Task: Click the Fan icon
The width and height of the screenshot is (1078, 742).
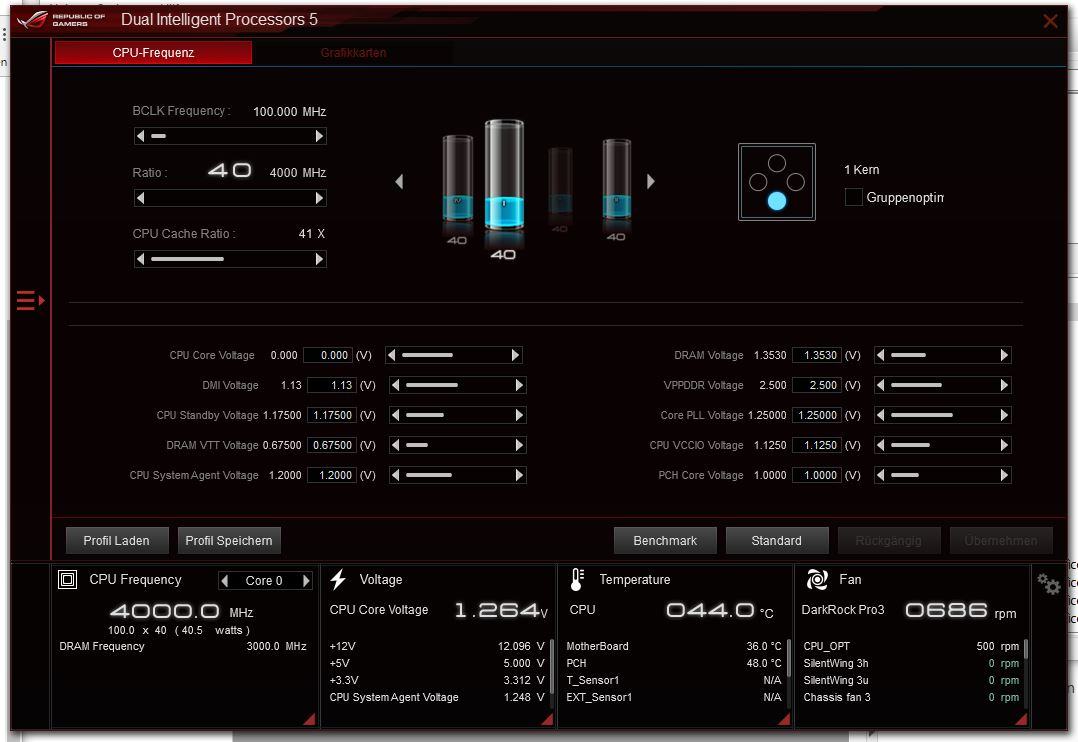Action: coord(817,580)
